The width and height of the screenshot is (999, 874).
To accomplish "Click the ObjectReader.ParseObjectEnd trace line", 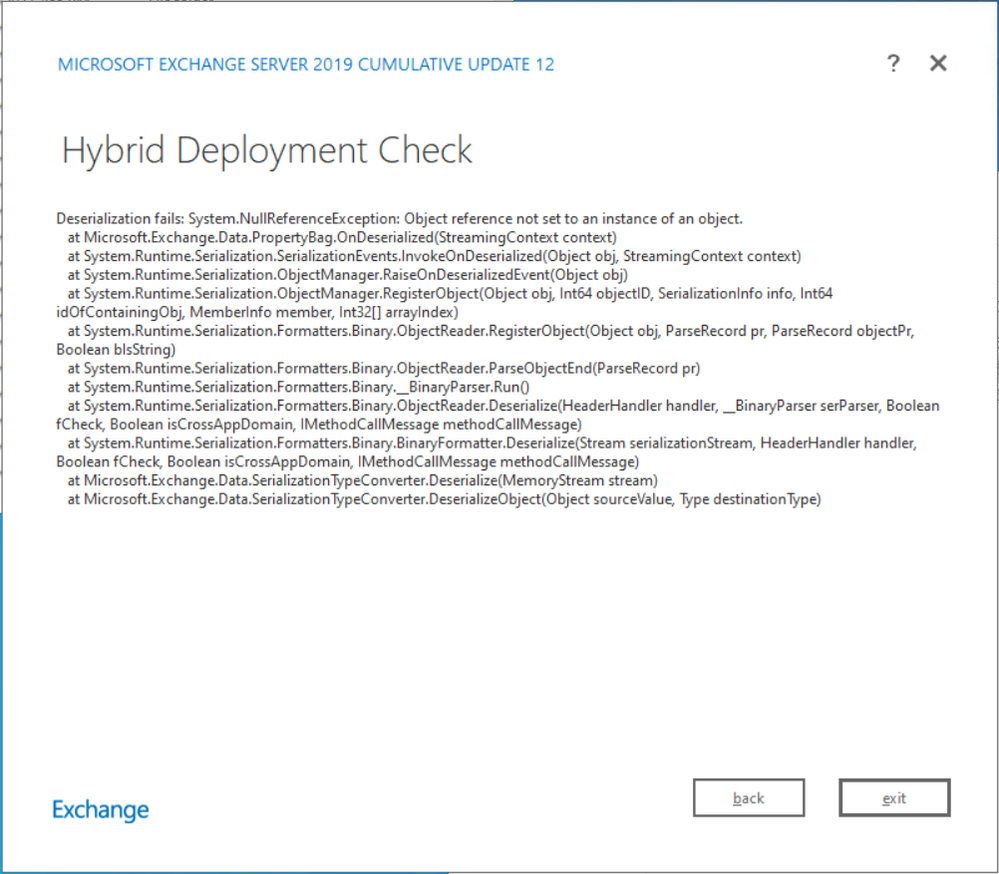I will 384,368.
